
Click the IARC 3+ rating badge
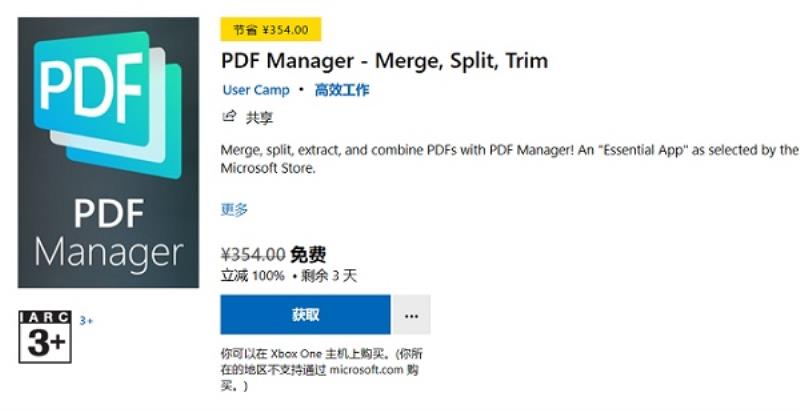pyautogui.click(x=45, y=337)
